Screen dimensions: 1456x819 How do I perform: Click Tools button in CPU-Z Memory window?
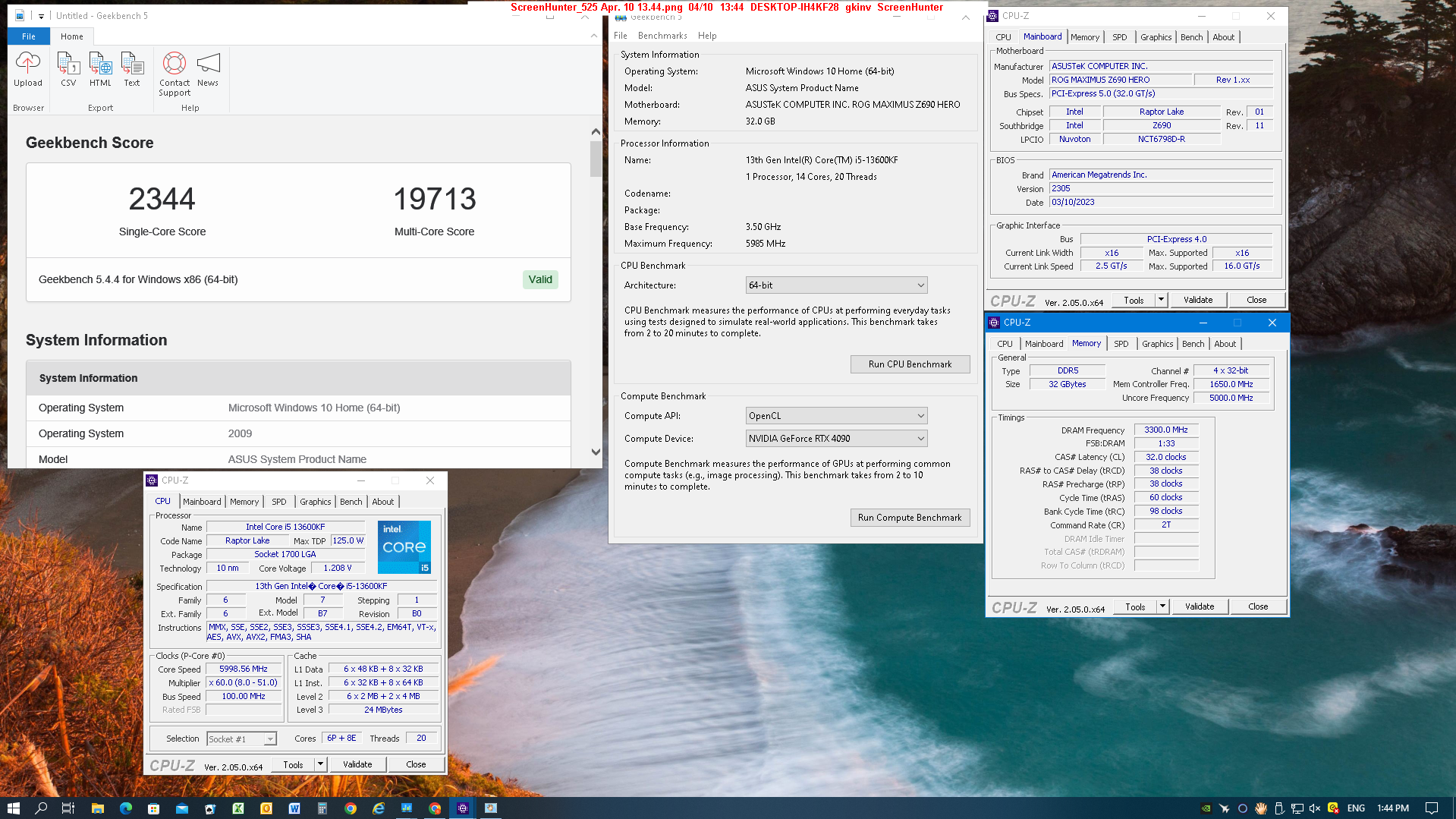1135,606
